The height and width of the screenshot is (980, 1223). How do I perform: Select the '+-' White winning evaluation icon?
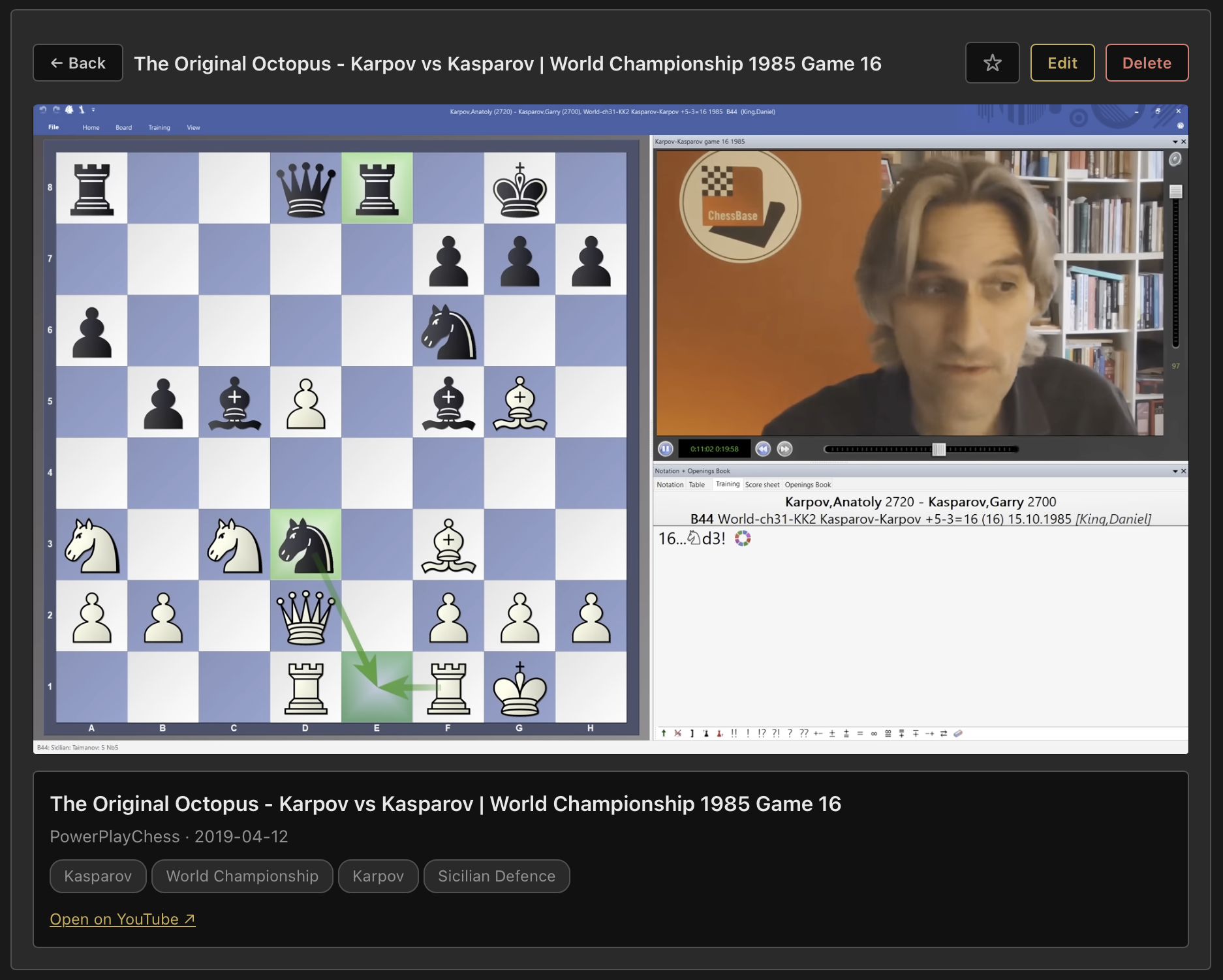(818, 733)
